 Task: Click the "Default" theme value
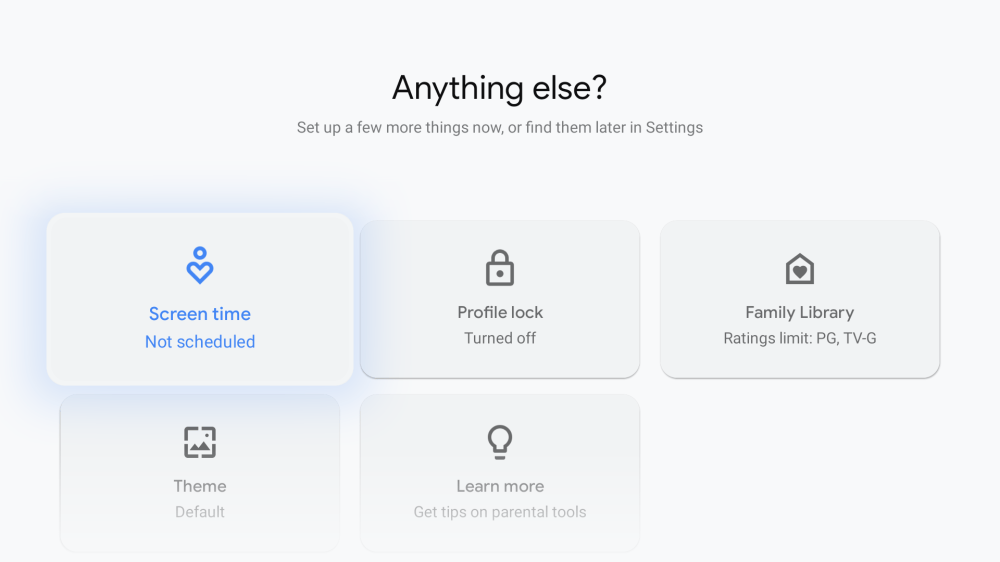coord(200,512)
